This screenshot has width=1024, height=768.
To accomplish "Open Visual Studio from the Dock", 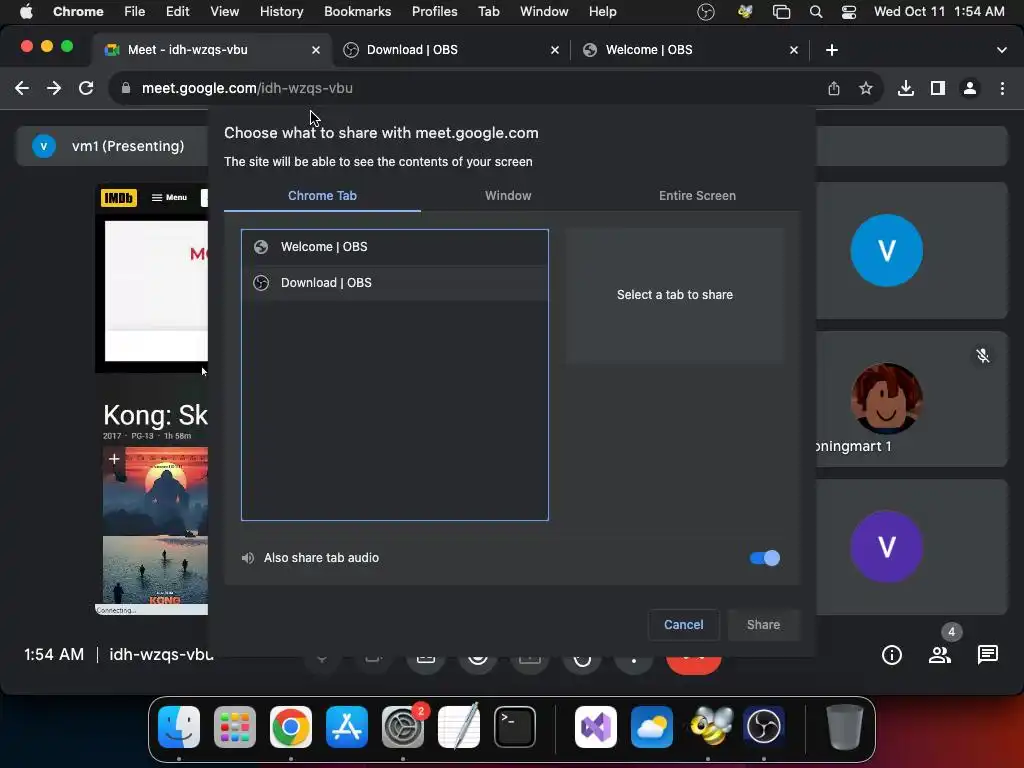I will 596,727.
